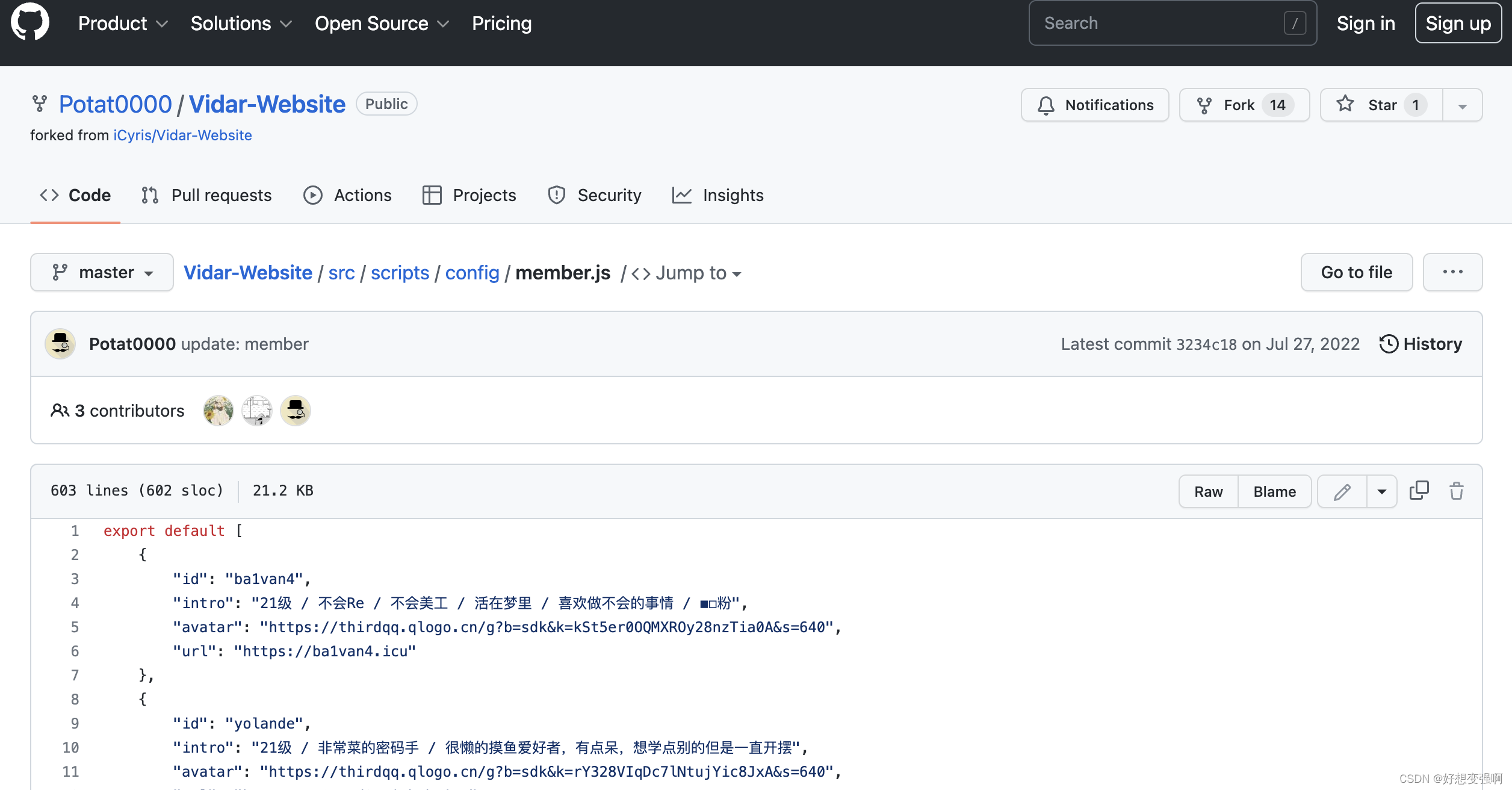Focus the Search input field

click(1173, 23)
